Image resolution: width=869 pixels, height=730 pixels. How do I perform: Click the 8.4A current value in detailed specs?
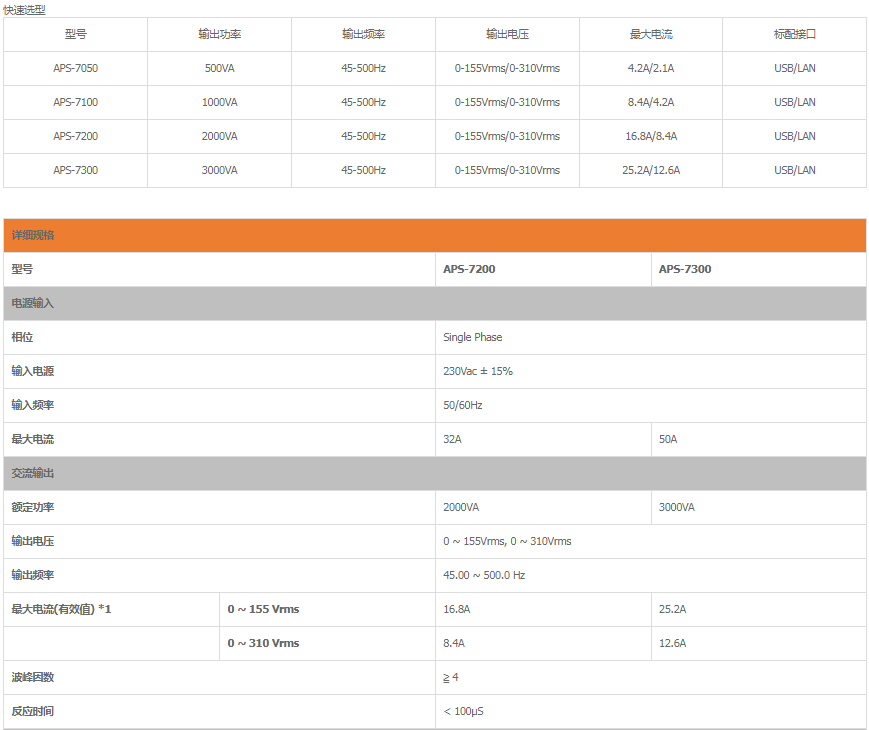point(453,643)
